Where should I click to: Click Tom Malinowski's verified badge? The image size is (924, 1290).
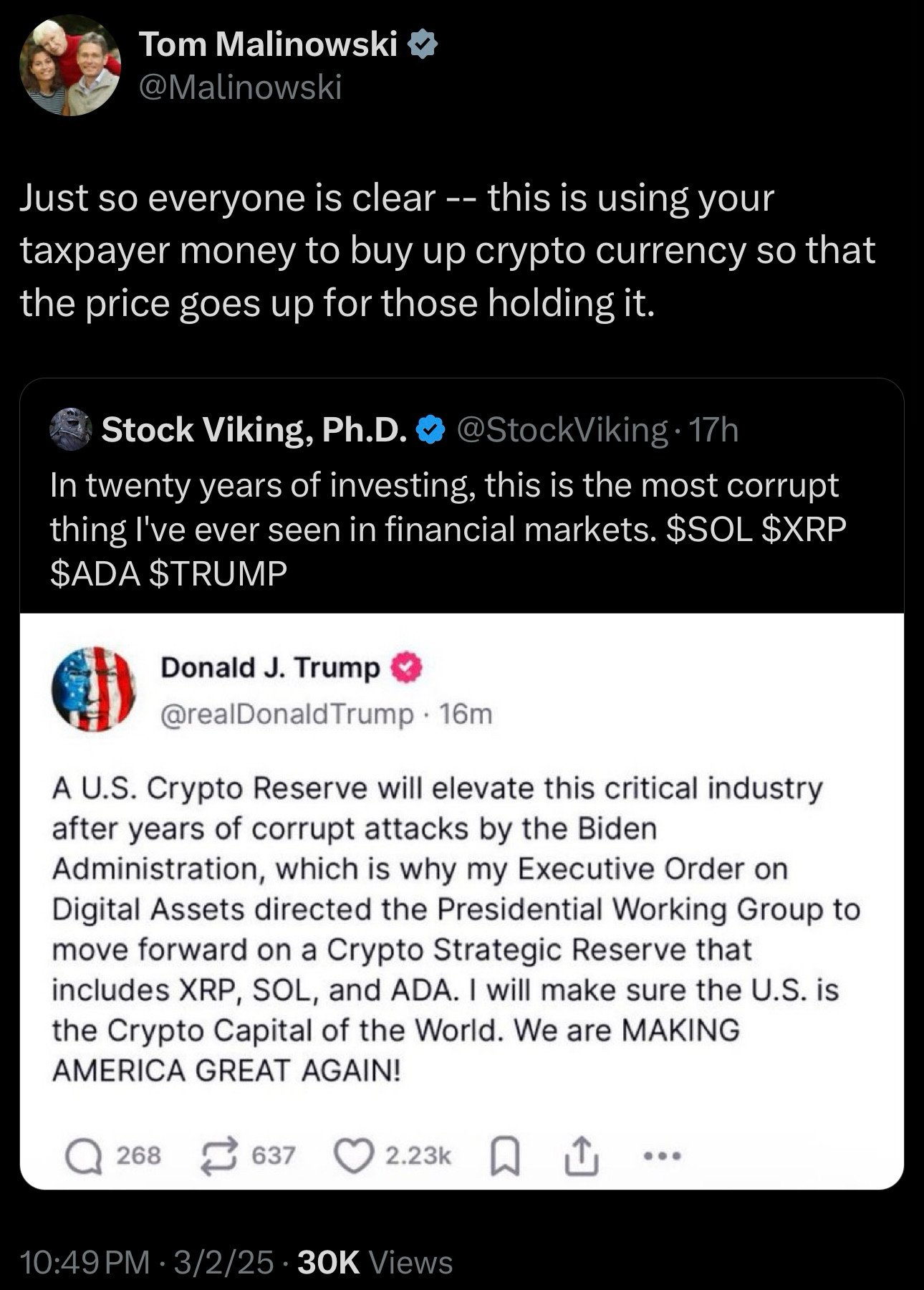point(423,44)
